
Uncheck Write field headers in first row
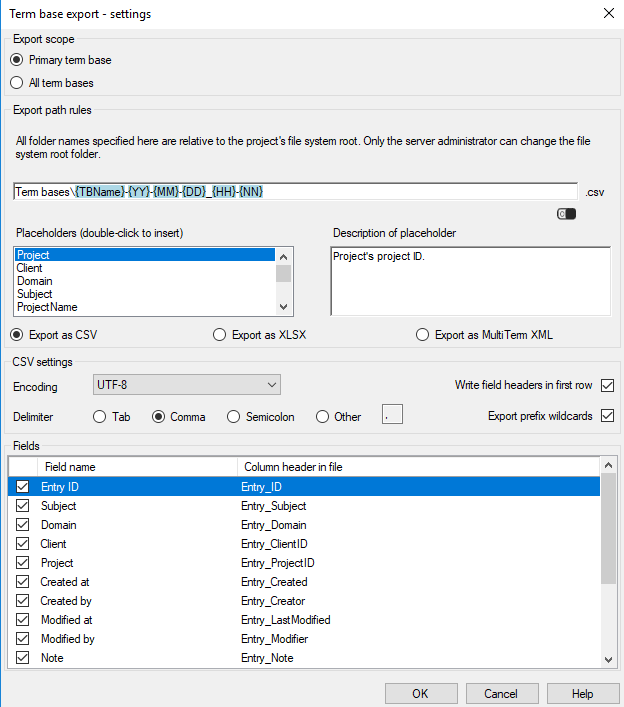click(606, 385)
